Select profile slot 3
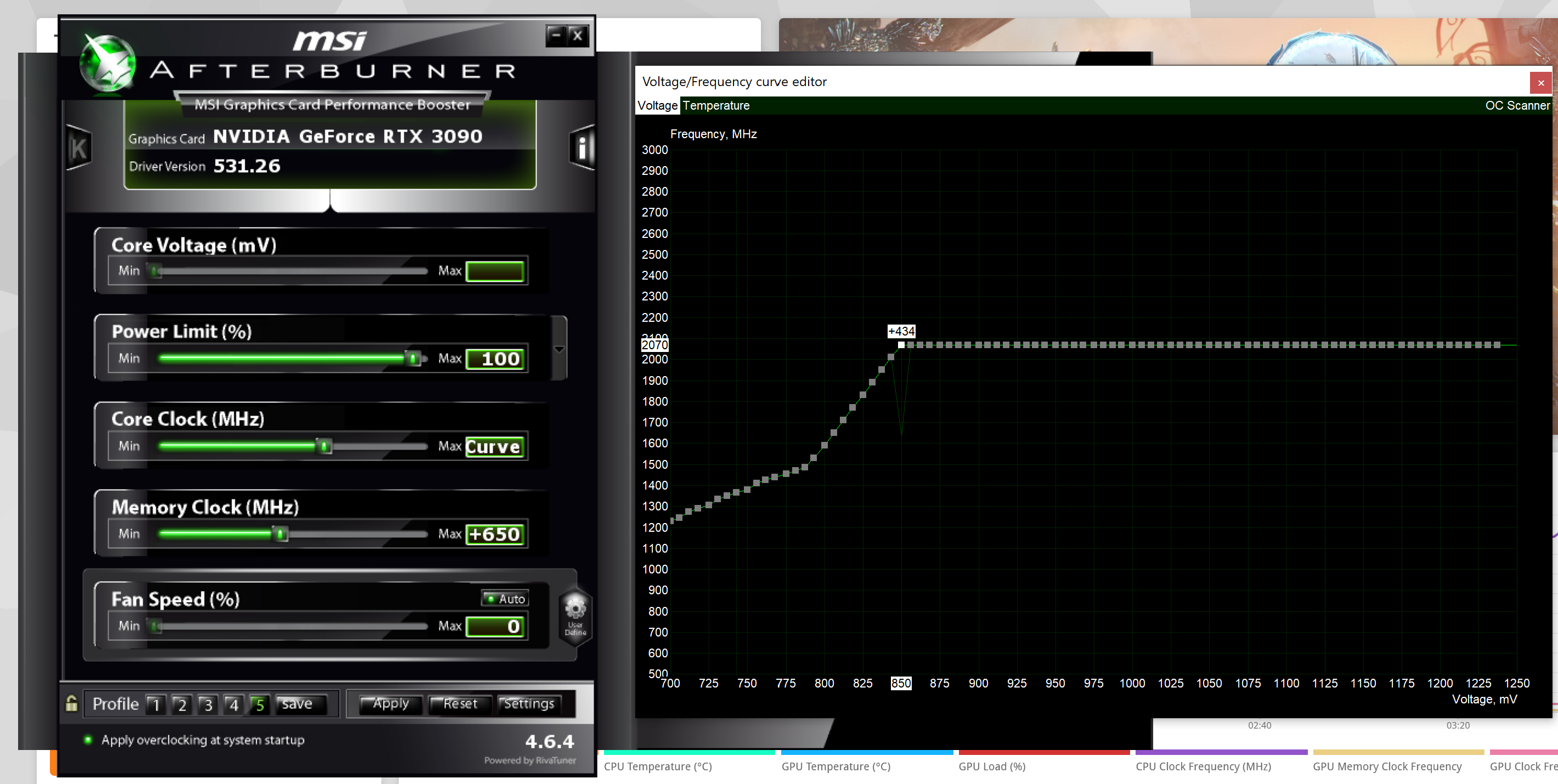The image size is (1558, 784). pyautogui.click(x=207, y=704)
